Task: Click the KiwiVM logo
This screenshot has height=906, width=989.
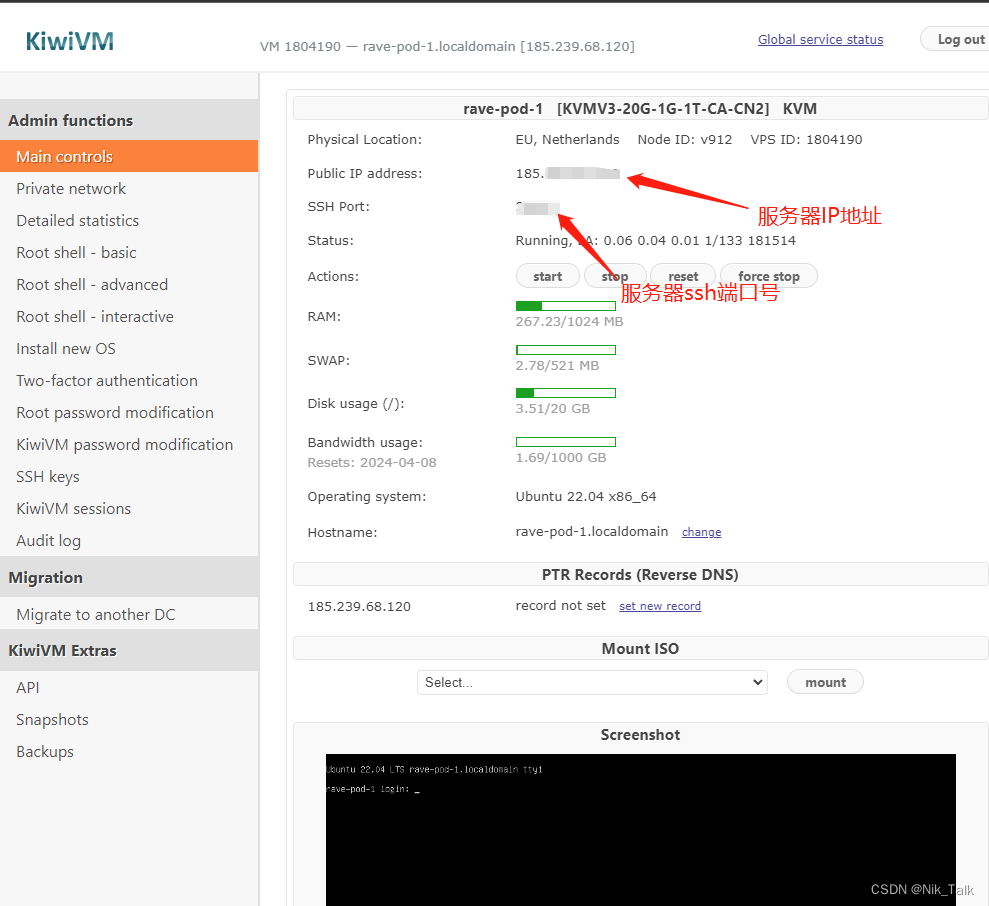Action: [70, 42]
